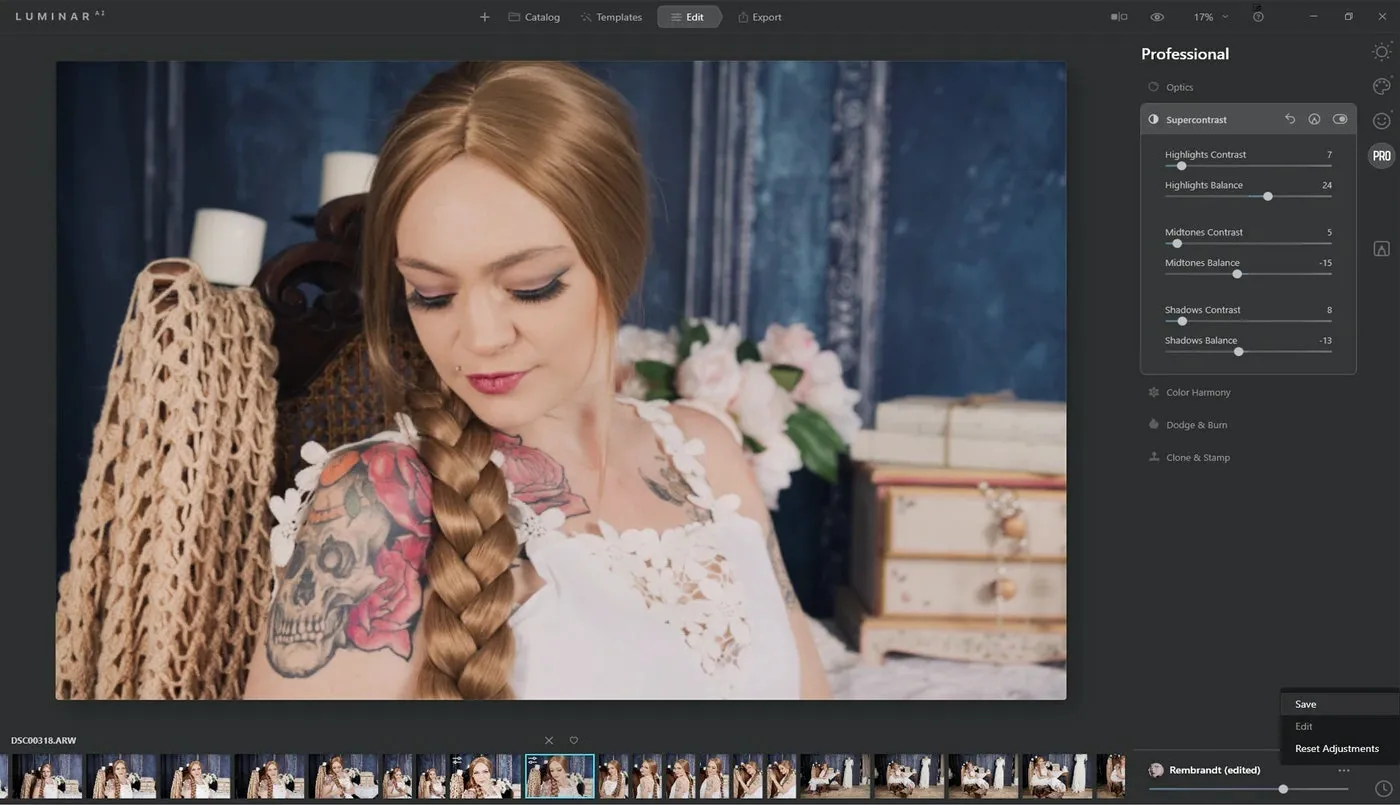This screenshot has width=1400, height=805.
Task: Show original with the eye preview icon
Action: pos(1157,17)
